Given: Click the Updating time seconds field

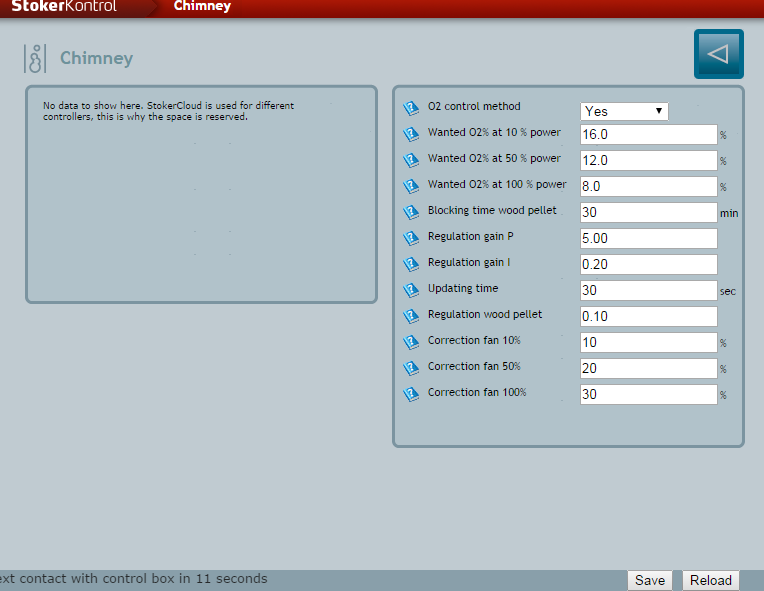Looking at the screenshot, I should click(648, 290).
